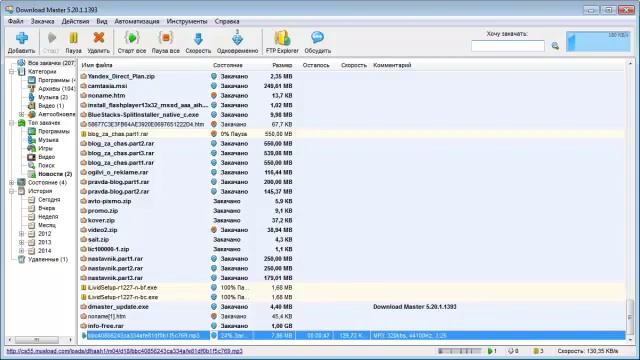Select the info-free.rar download row
640x360 pixels.
[352, 326]
